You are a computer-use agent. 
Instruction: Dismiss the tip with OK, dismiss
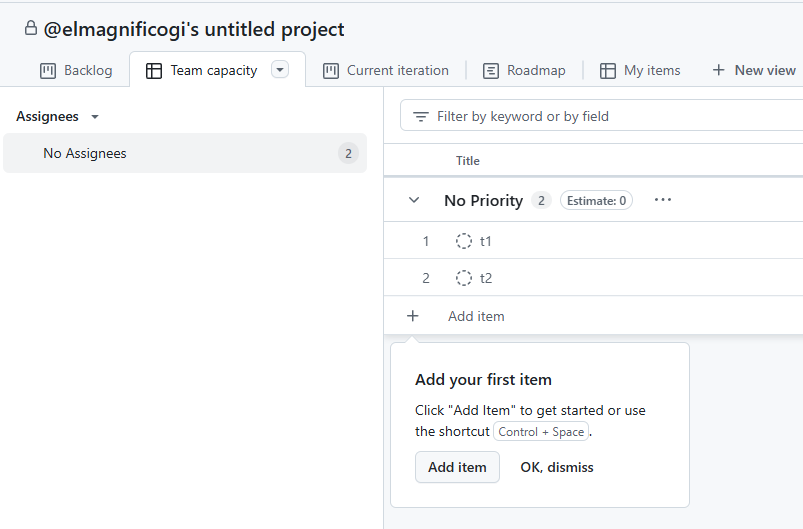(557, 467)
